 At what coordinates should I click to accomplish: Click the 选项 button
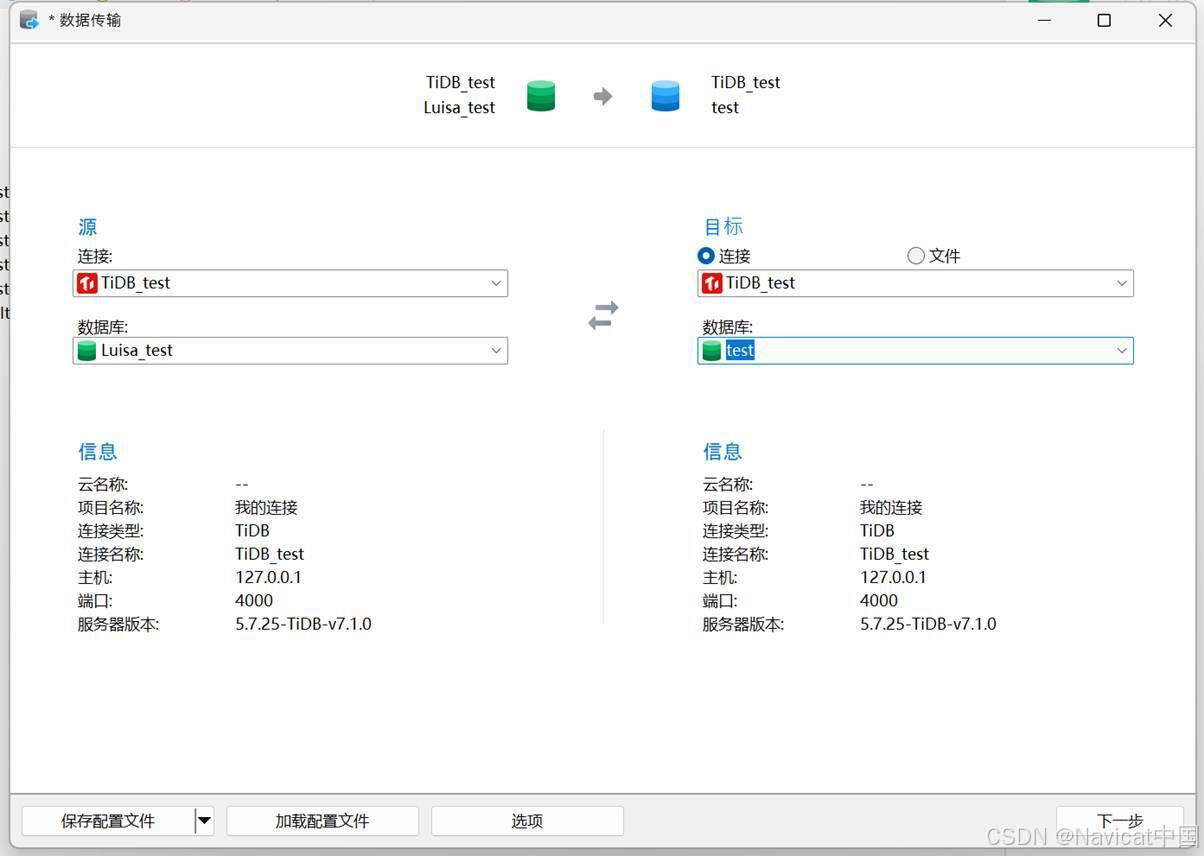[527, 820]
